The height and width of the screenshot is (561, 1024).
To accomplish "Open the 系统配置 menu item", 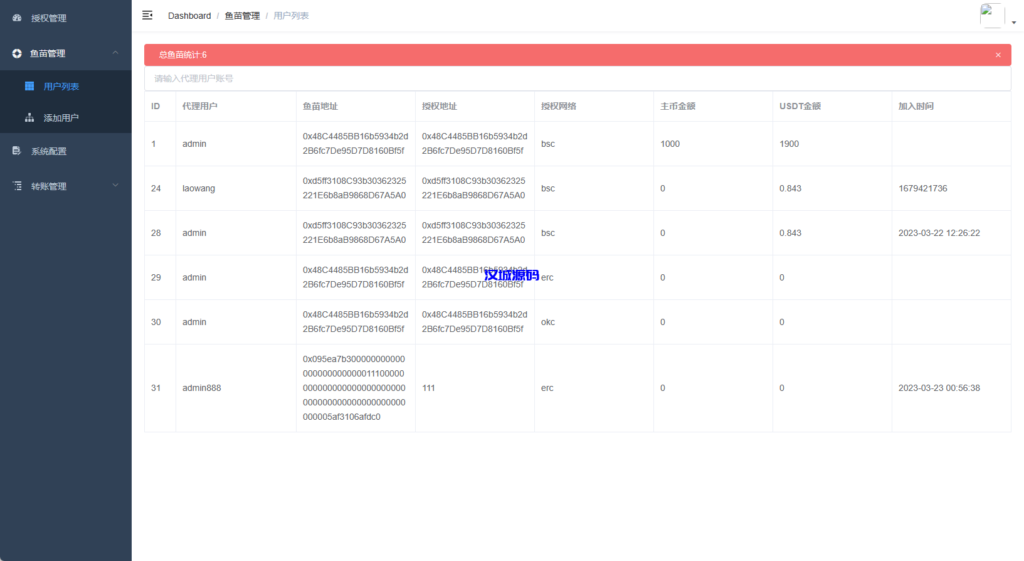I will click(65, 151).
